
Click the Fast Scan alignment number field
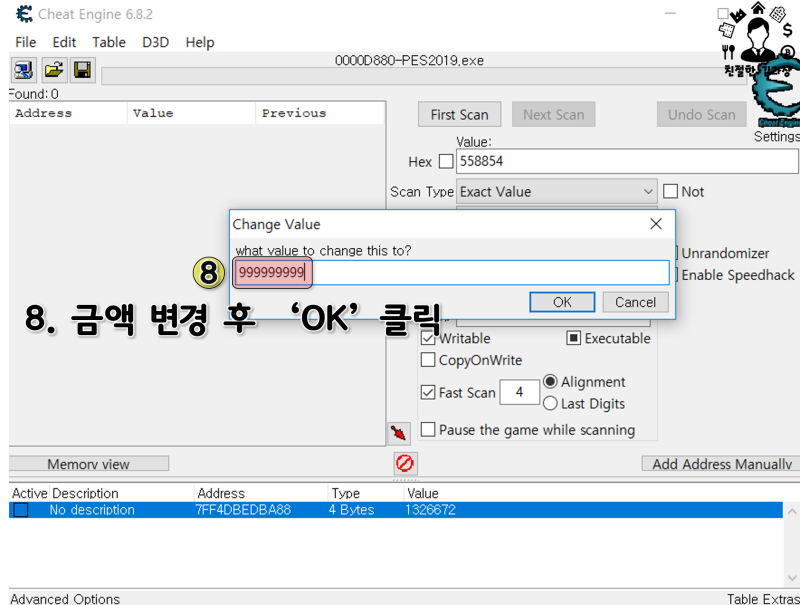tap(519, 392)
